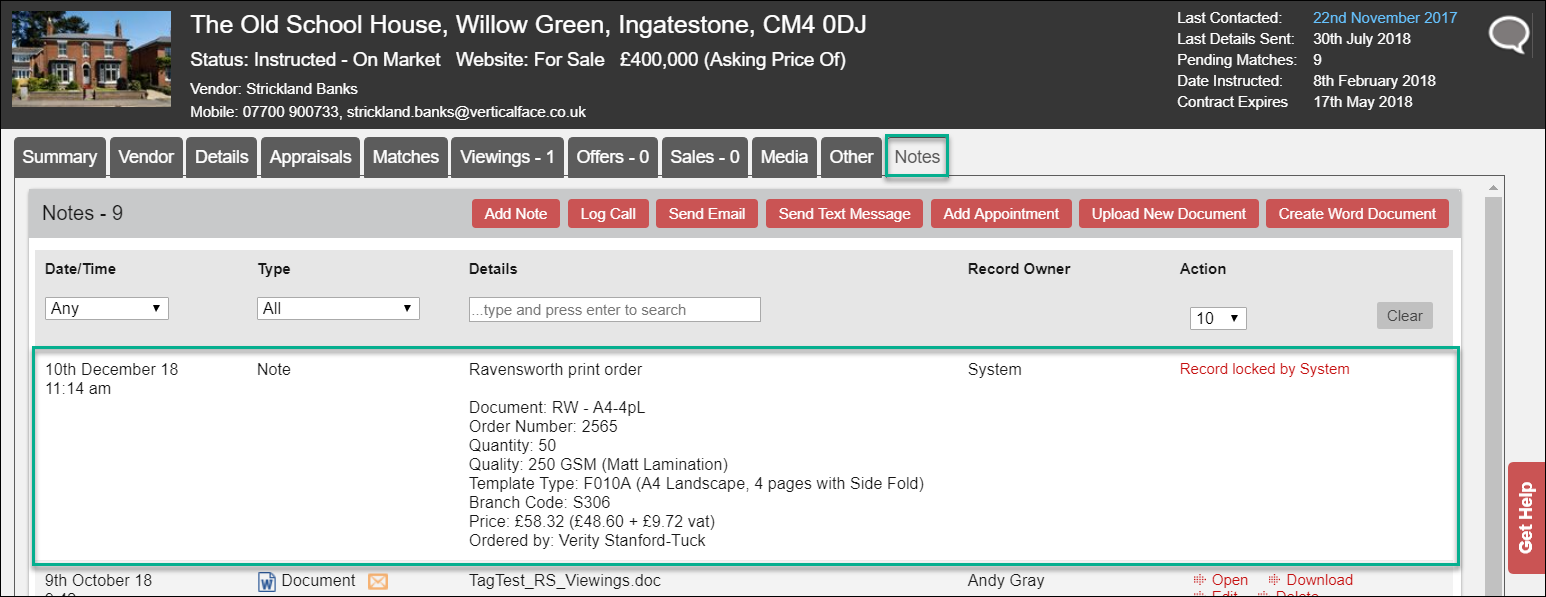Switch to the Media tab
The width and height of the screenshot is (1546, 597).
(785, 157)
